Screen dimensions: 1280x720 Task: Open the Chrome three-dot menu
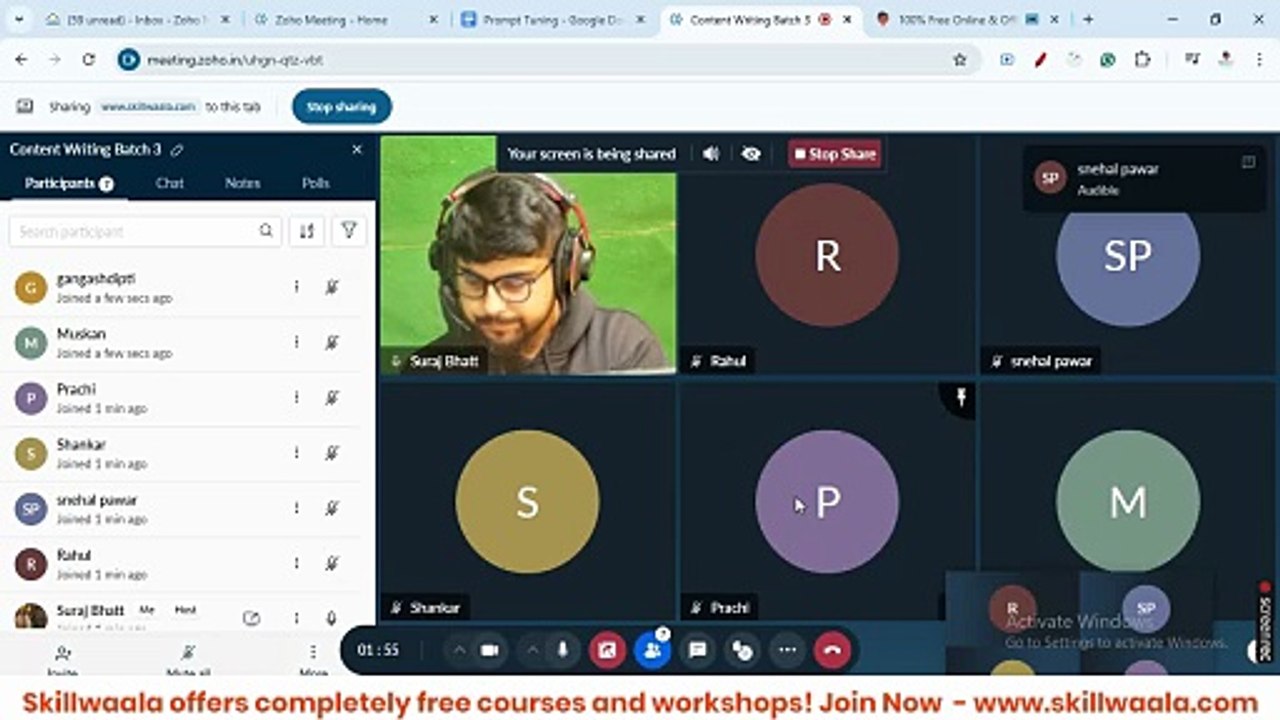pos(1259,60)
